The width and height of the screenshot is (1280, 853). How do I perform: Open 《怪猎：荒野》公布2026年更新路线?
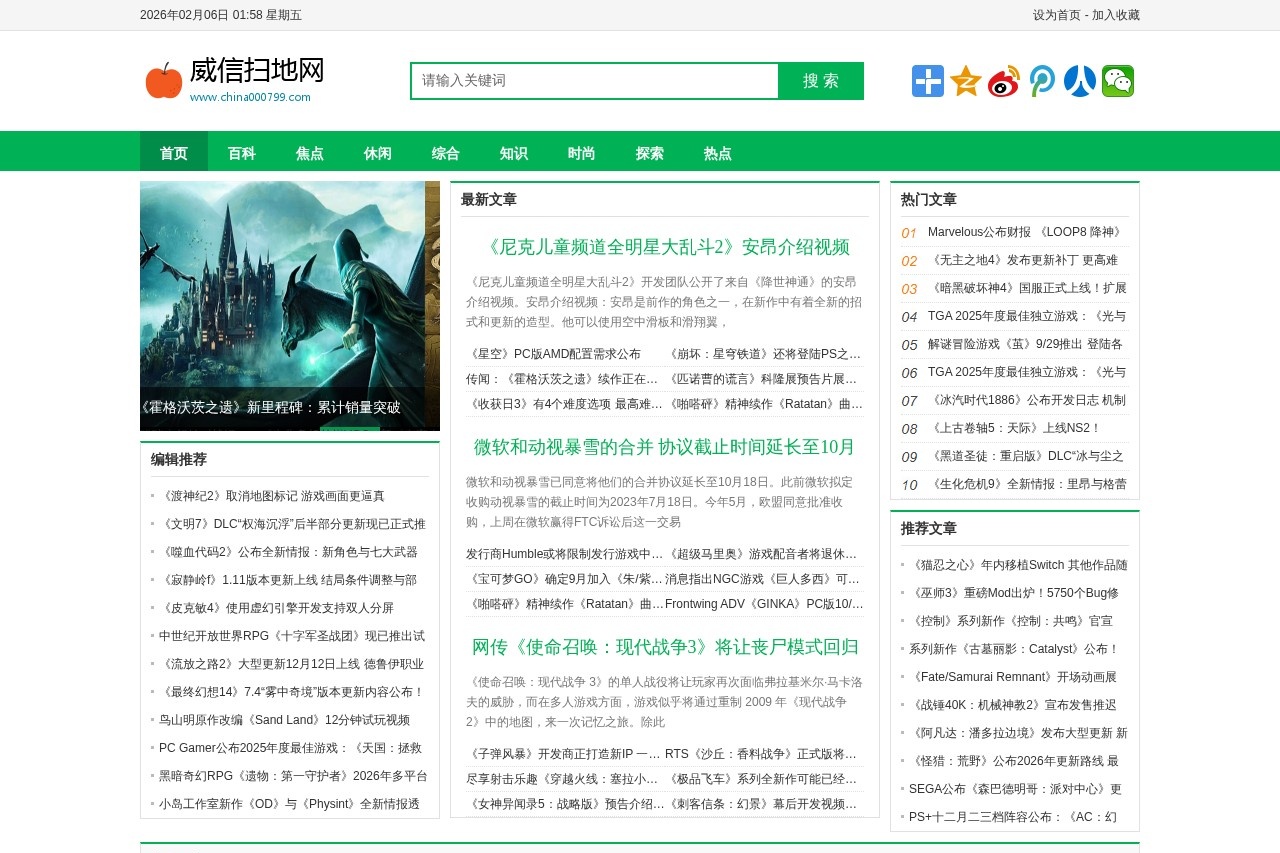pyautogui.click(x=1014, y=761)
